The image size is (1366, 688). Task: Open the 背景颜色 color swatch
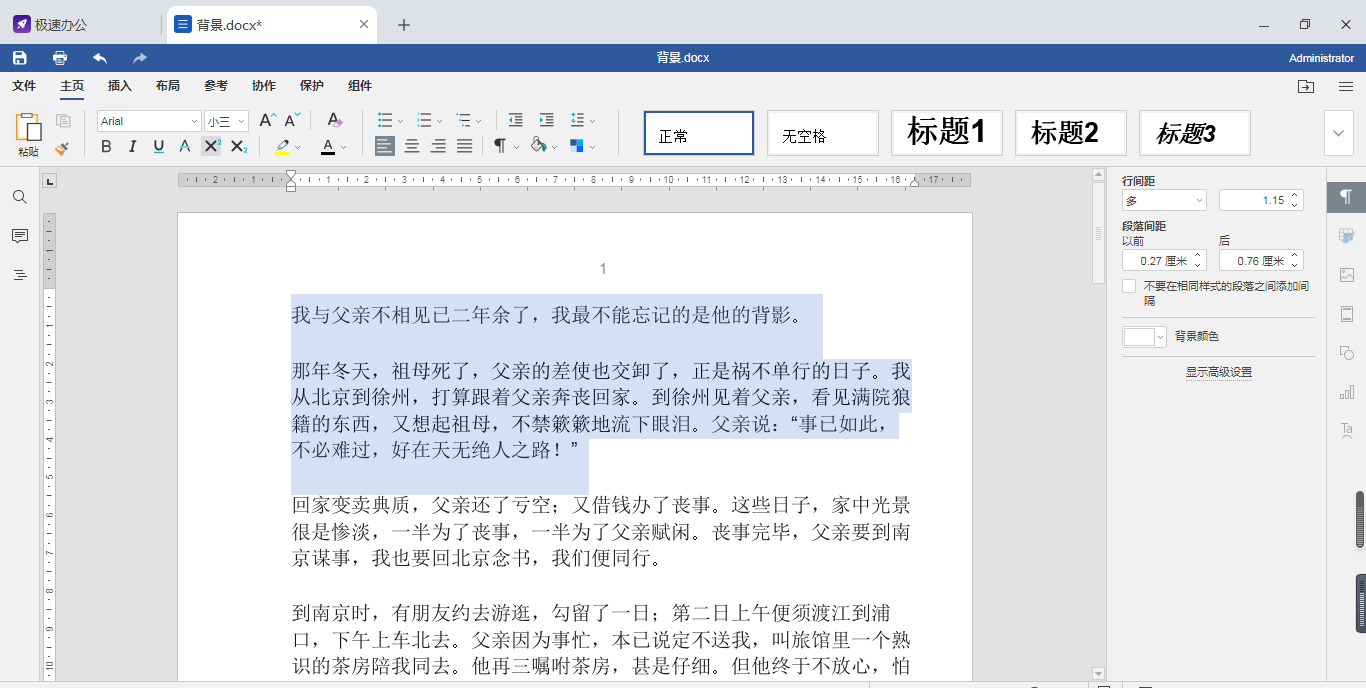(1145, 337)
